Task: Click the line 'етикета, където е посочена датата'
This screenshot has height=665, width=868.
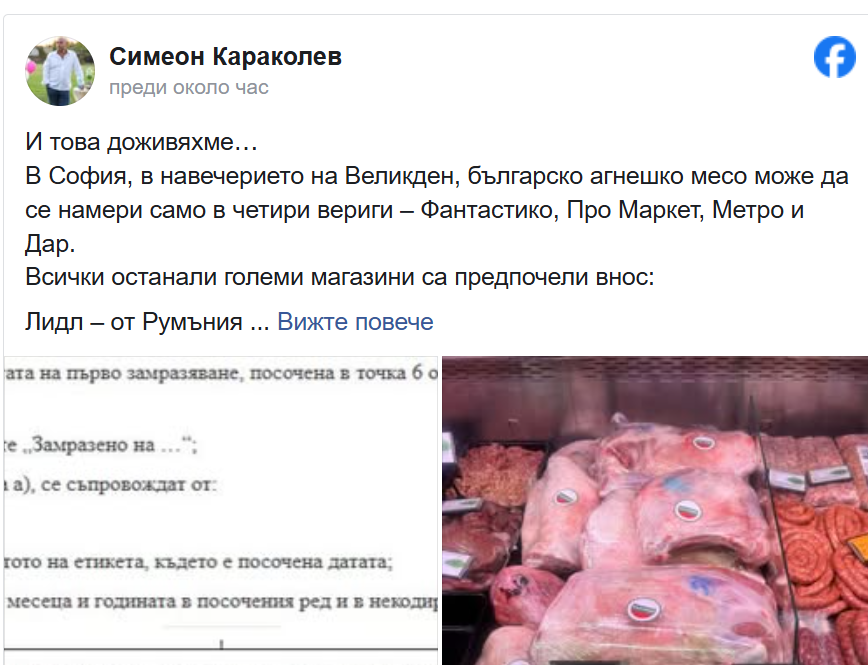Action: pyautogui.click(x=233, y=562)
